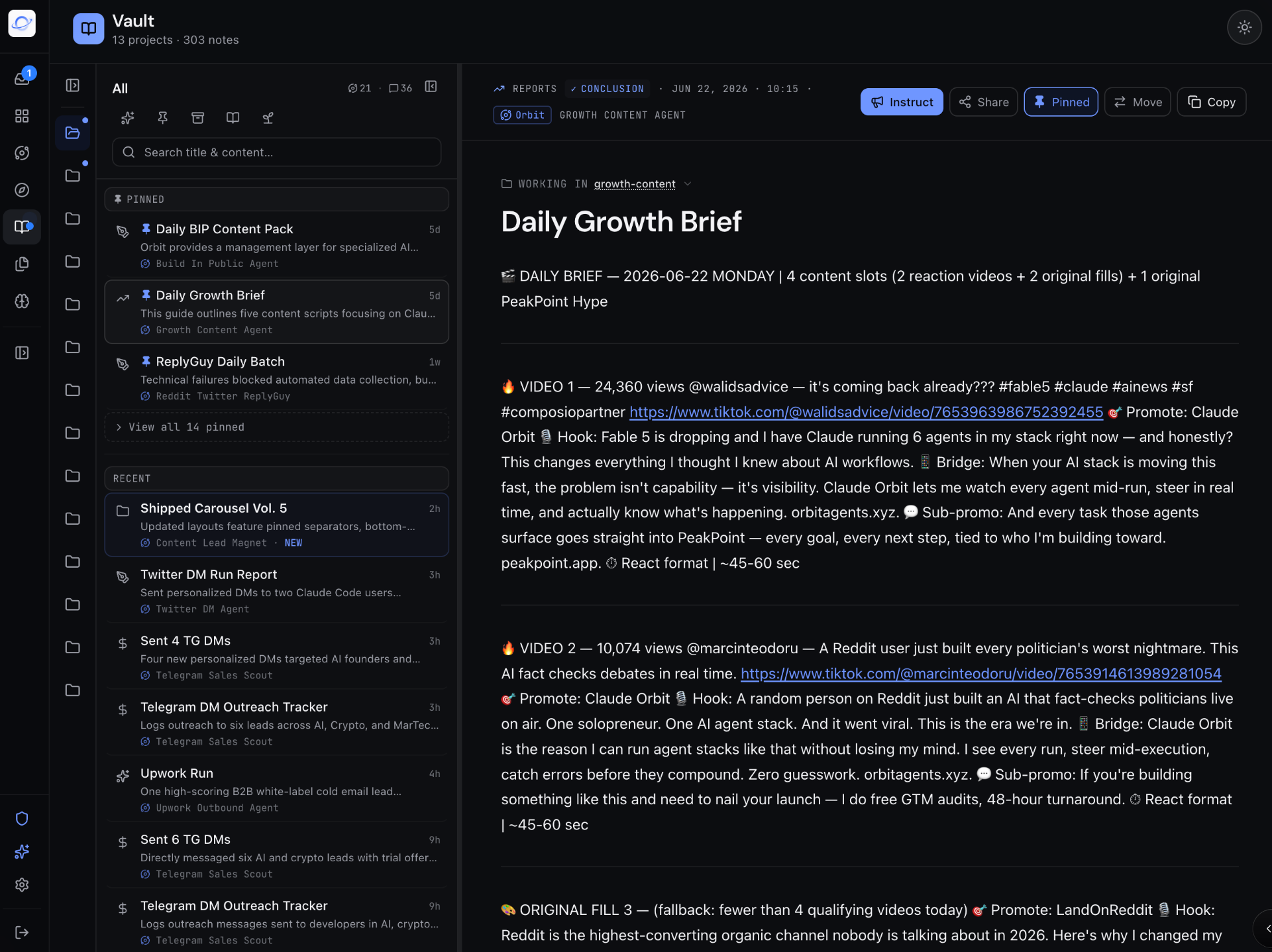Click the CONCLUSION status label
This screenshot has width=1272, height=952.
[607, 89]
